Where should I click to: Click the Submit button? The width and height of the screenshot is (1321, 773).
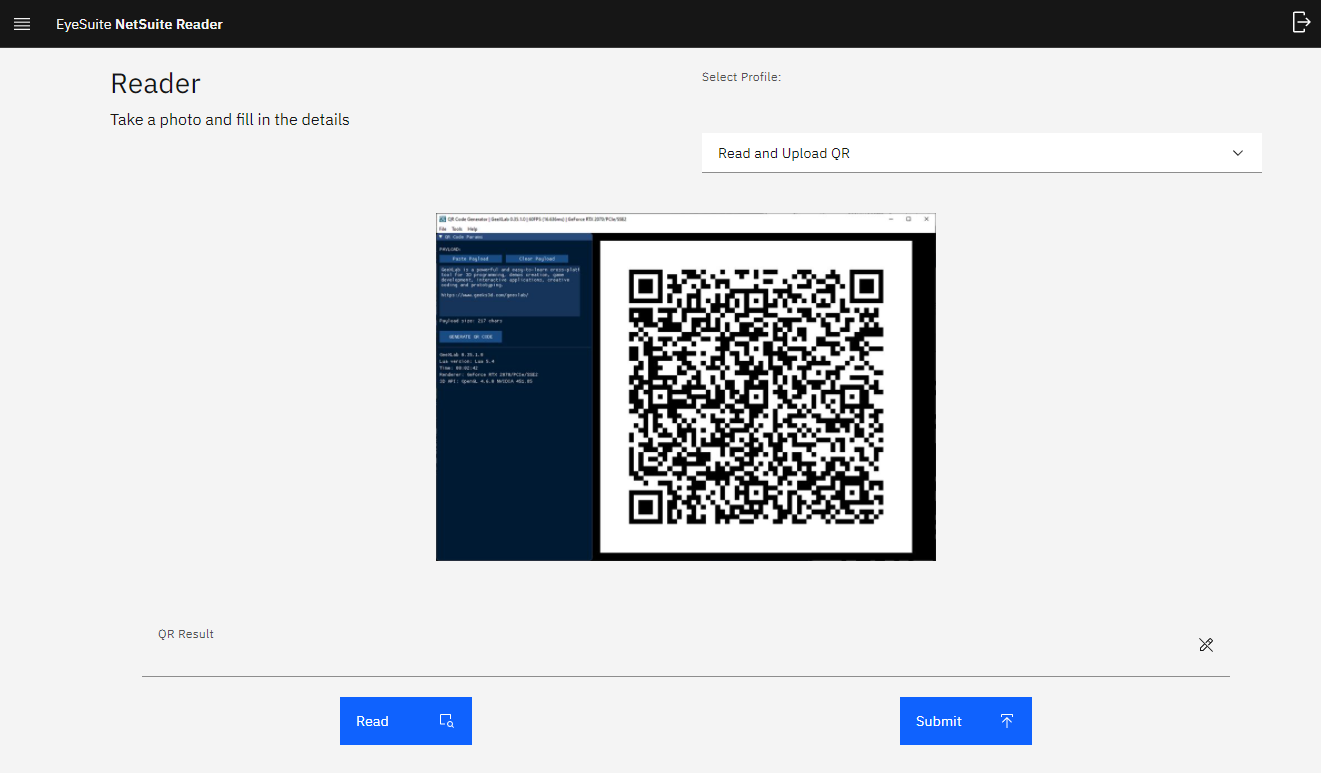[x=966, y=721]
